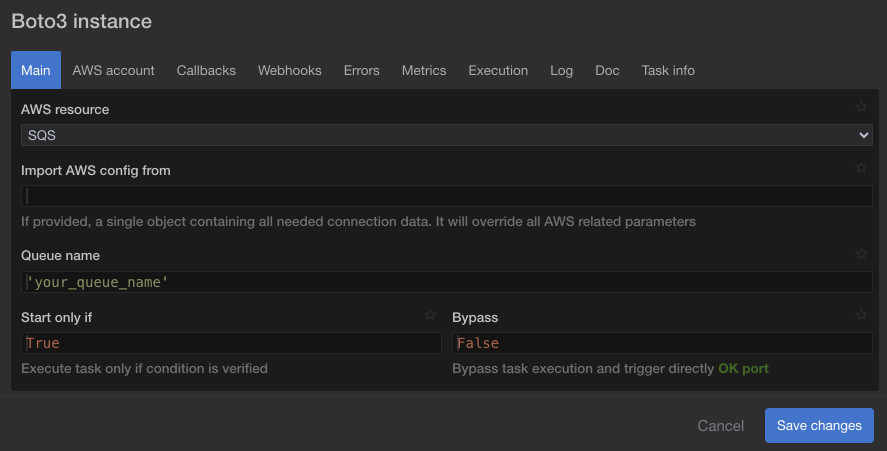887x451 pixels.
Task: Switch to the Execution tab
Action: pos(498,70)
